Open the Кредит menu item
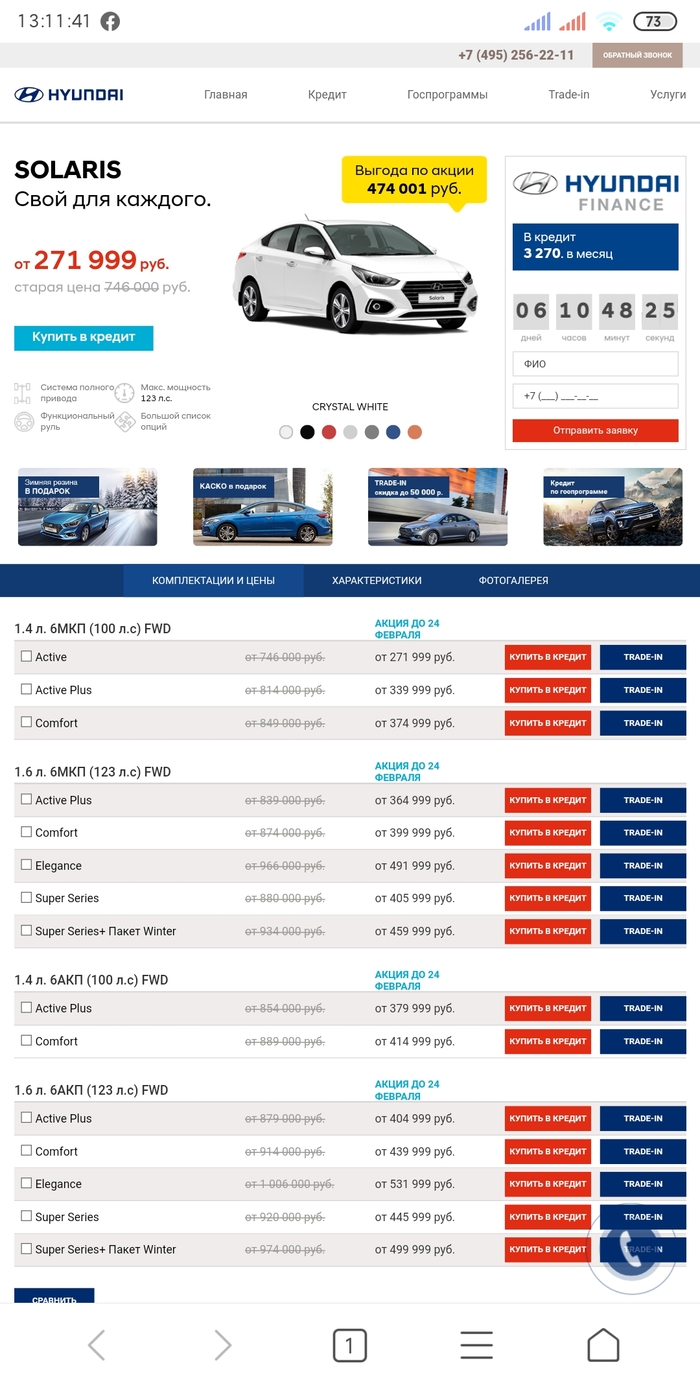 (327, 95)
